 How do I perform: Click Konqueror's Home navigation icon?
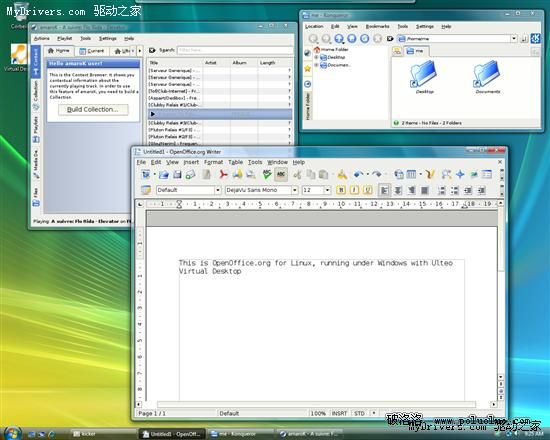click(352, 39)
